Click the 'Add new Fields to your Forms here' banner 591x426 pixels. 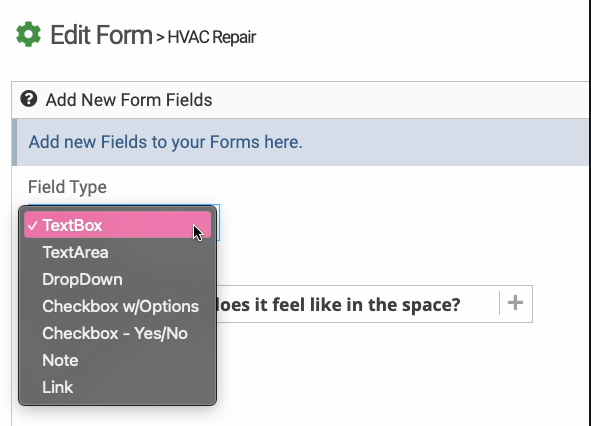coord(300,142)
